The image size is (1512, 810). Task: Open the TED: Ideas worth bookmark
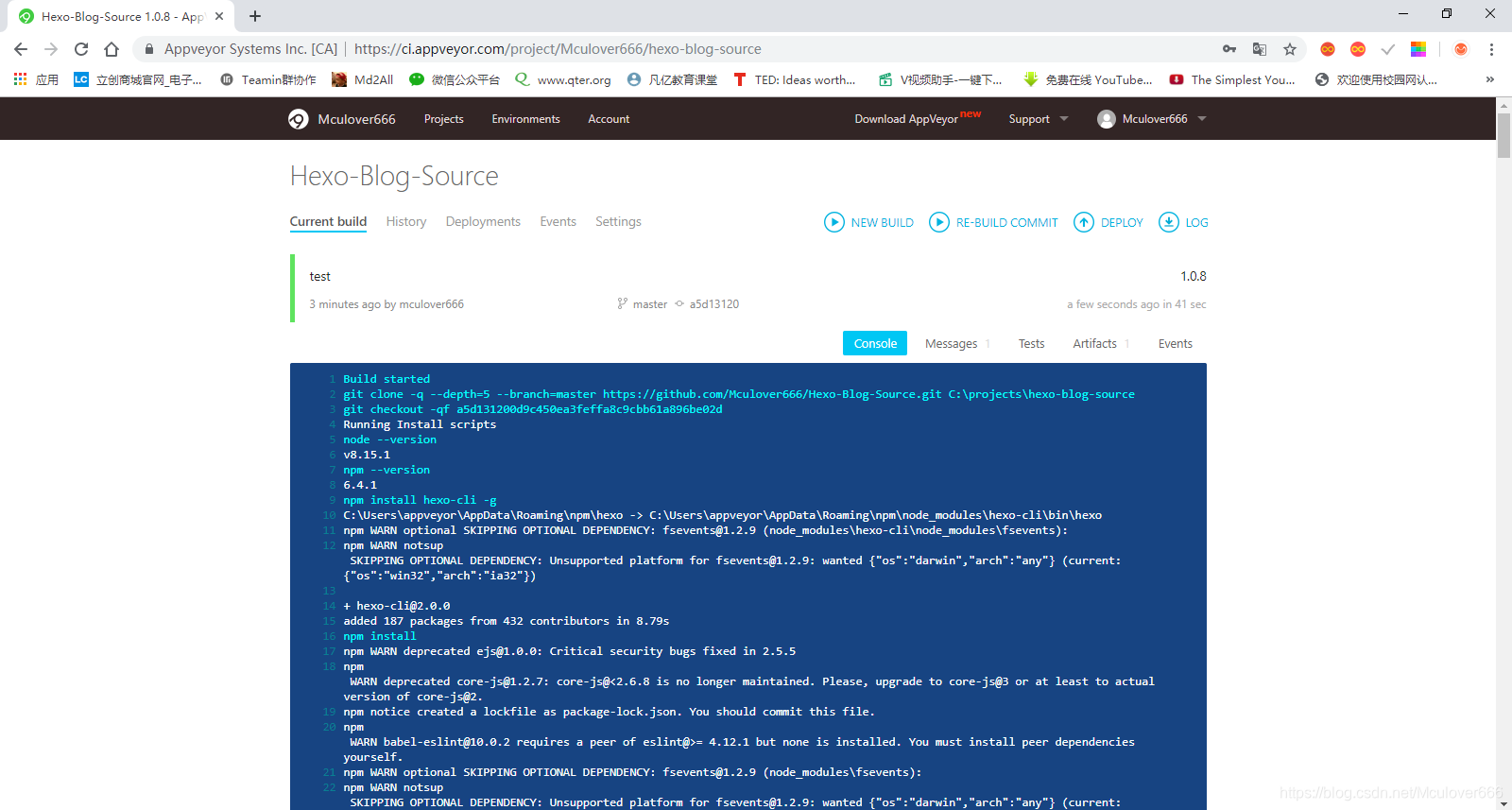[x=795, y=79]
